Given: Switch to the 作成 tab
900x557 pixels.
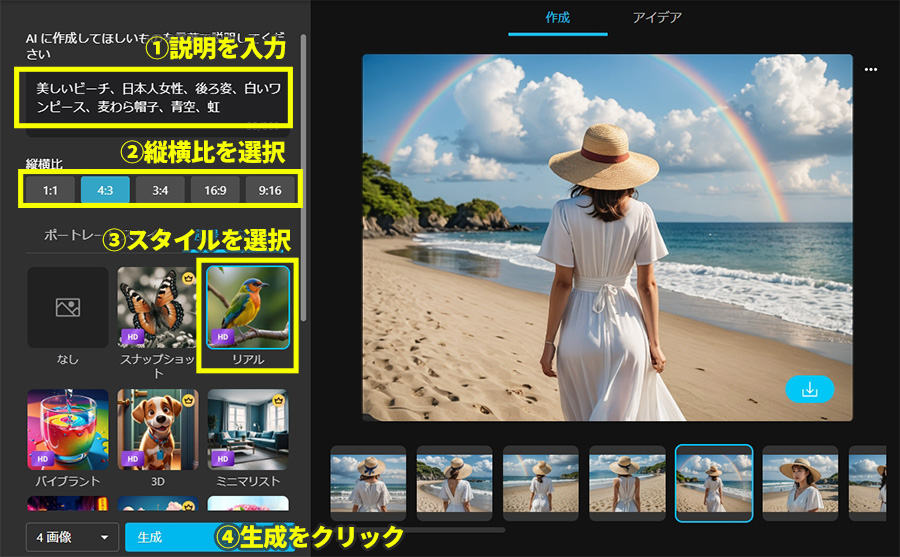Looking at the screenshot, I should pyautogui.click(x=557, y=18).
